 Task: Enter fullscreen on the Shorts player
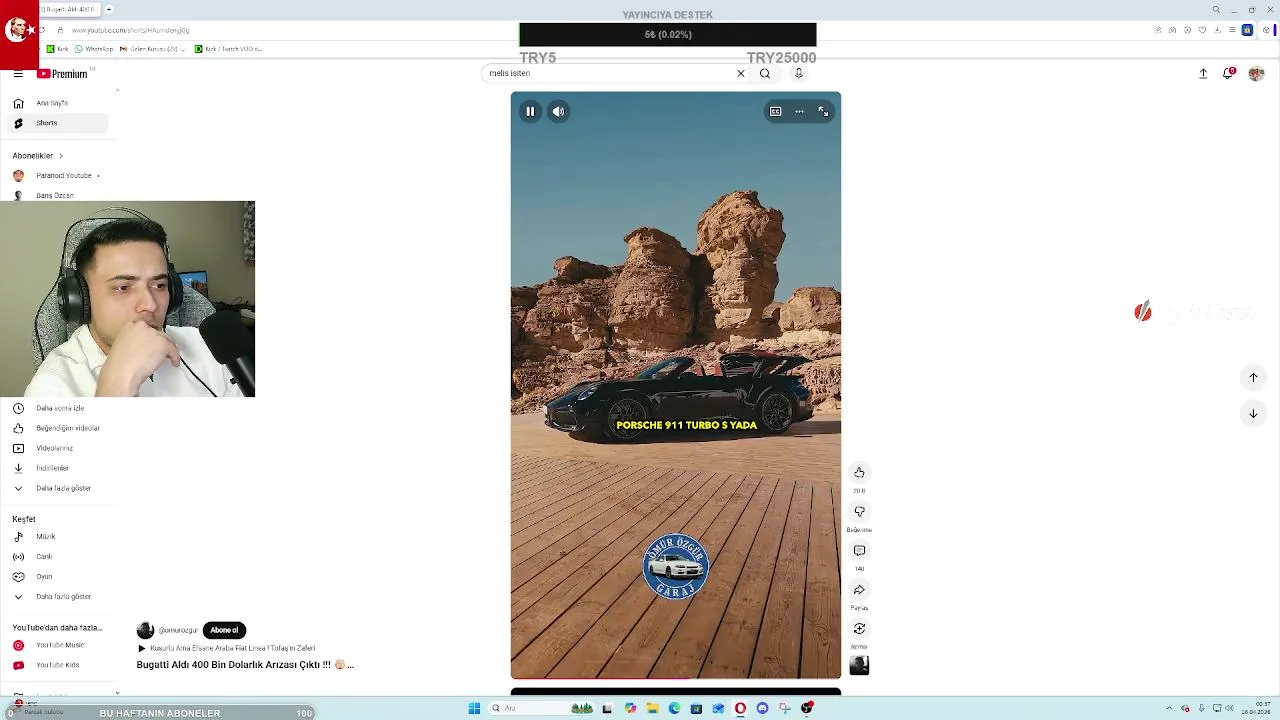click(x=823, y=112)
